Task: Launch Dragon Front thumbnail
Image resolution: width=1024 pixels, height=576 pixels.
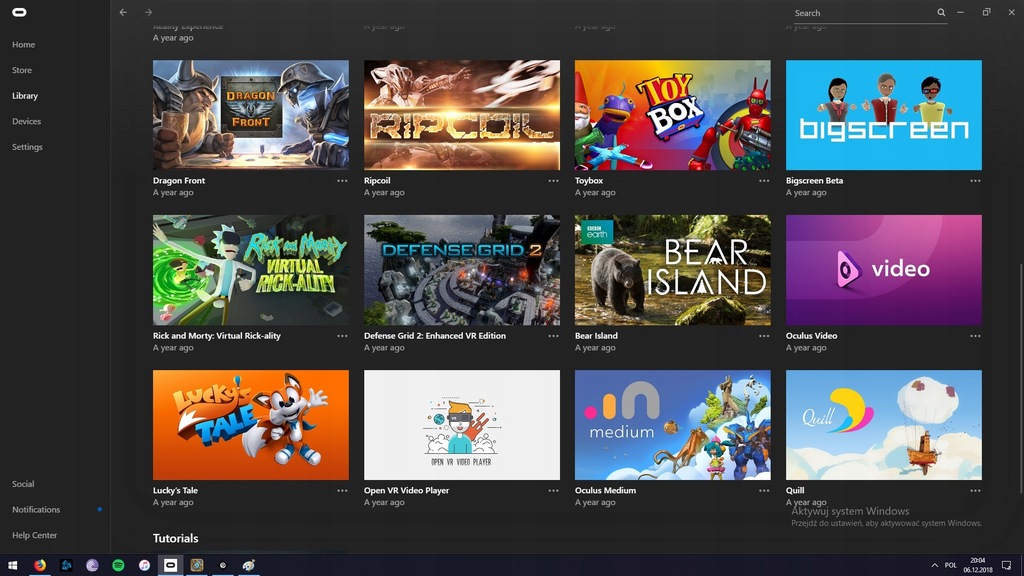Action: [251, 115]
